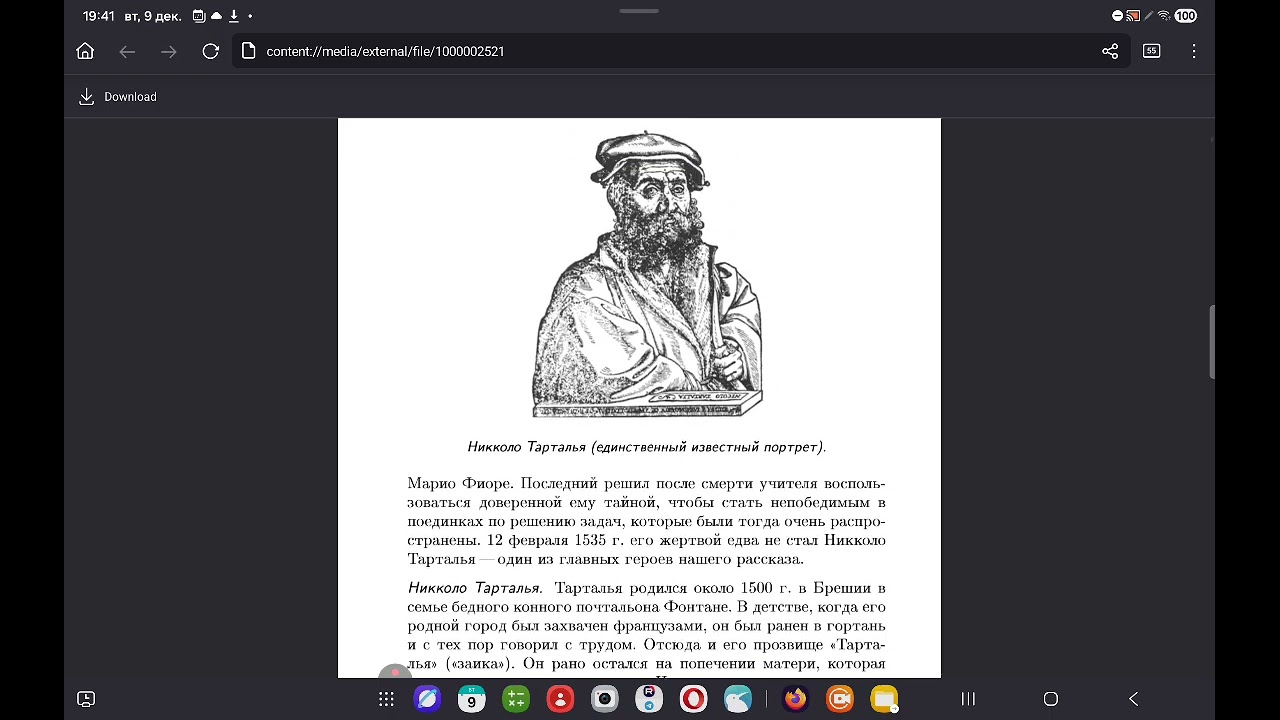Launch Samsung Internet from taskbar
Screen dimensions: 1280x720
pos(428,699)
